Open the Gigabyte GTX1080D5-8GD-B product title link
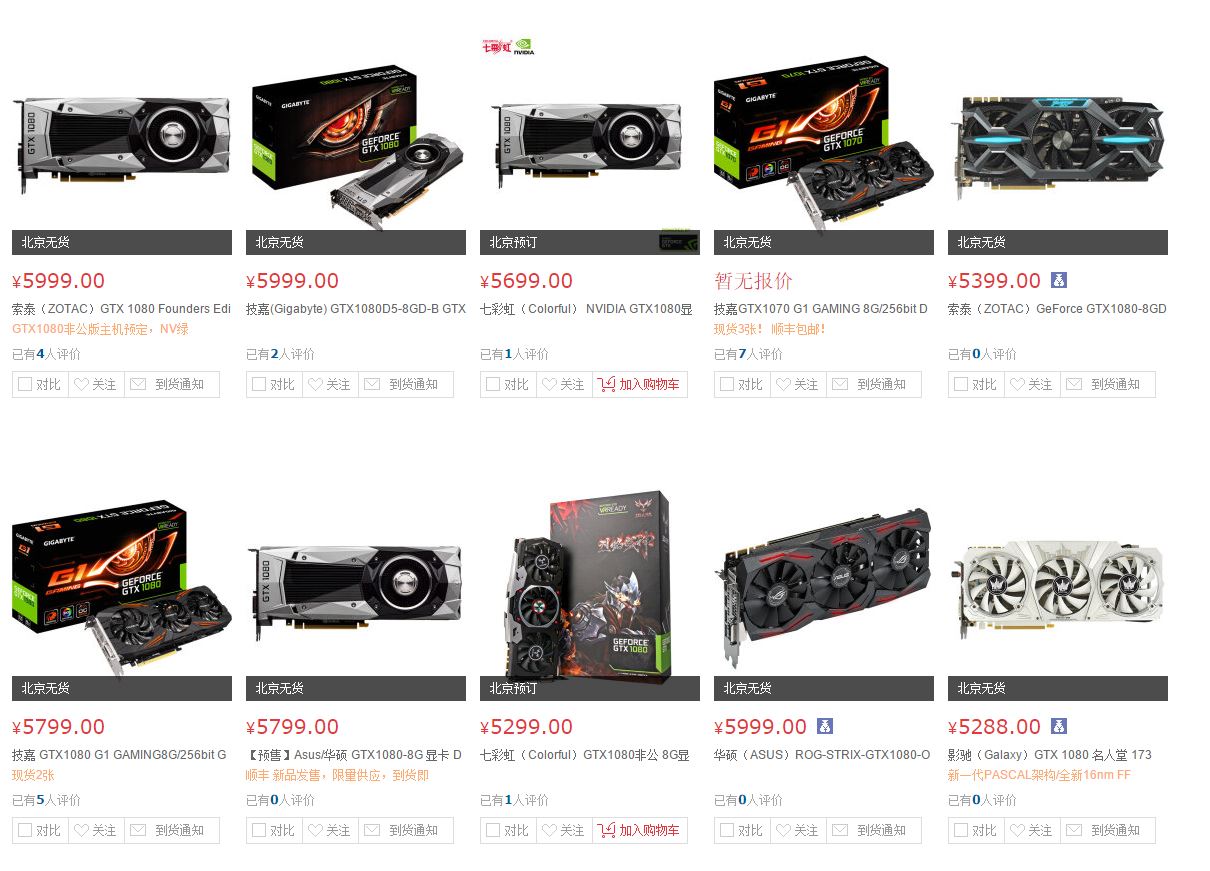1210x871 pixels. (x=356, y=309)
